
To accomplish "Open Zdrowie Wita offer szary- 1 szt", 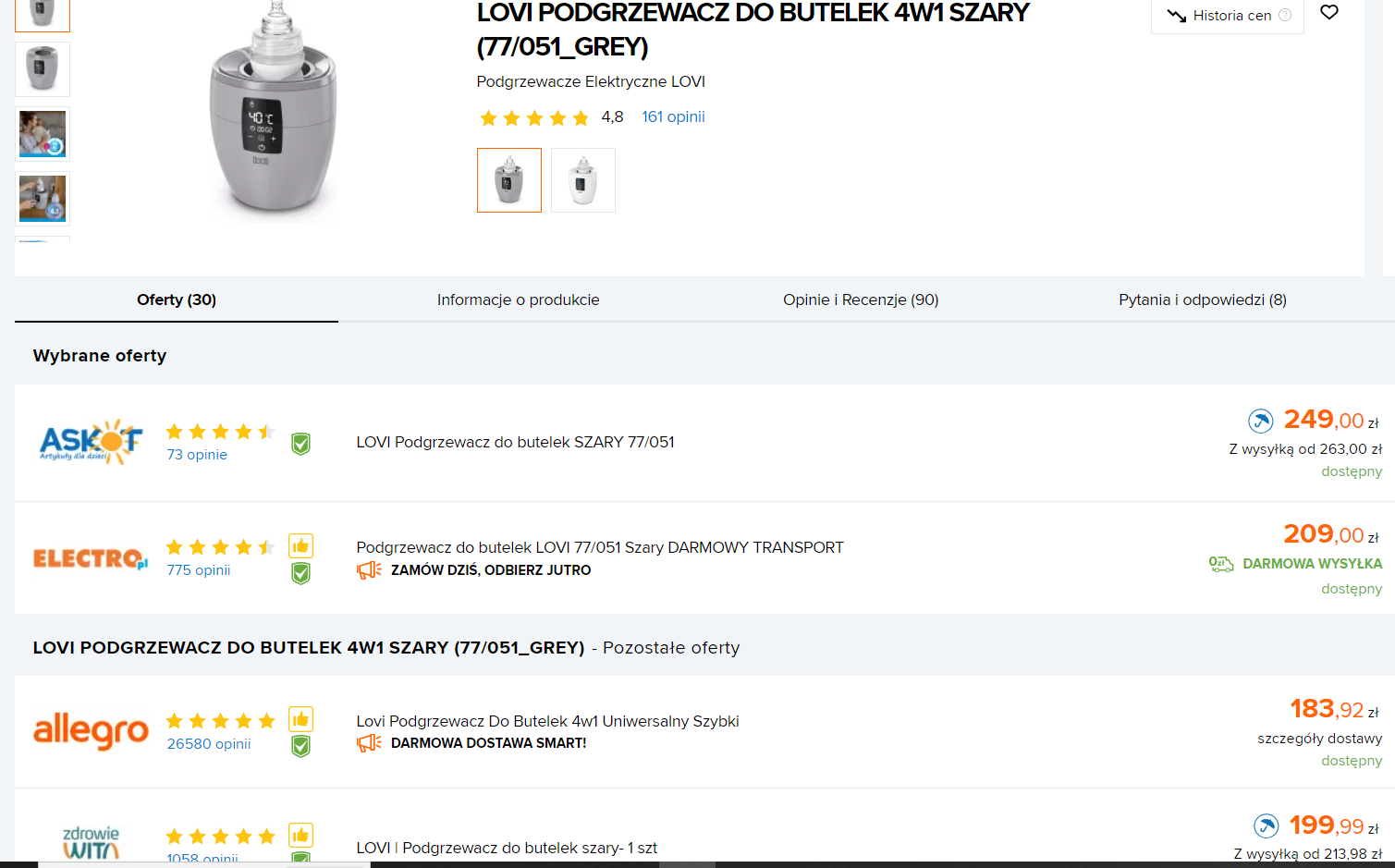I will (x=507, y=848).
